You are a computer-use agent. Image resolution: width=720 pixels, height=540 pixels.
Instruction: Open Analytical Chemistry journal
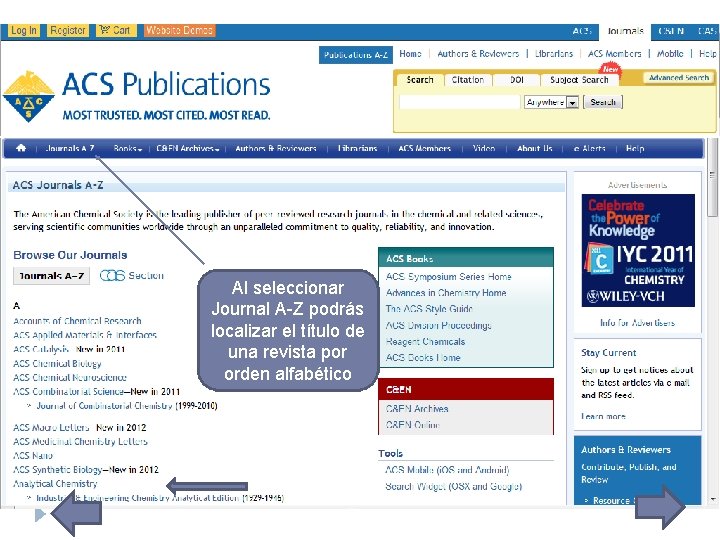55,484
